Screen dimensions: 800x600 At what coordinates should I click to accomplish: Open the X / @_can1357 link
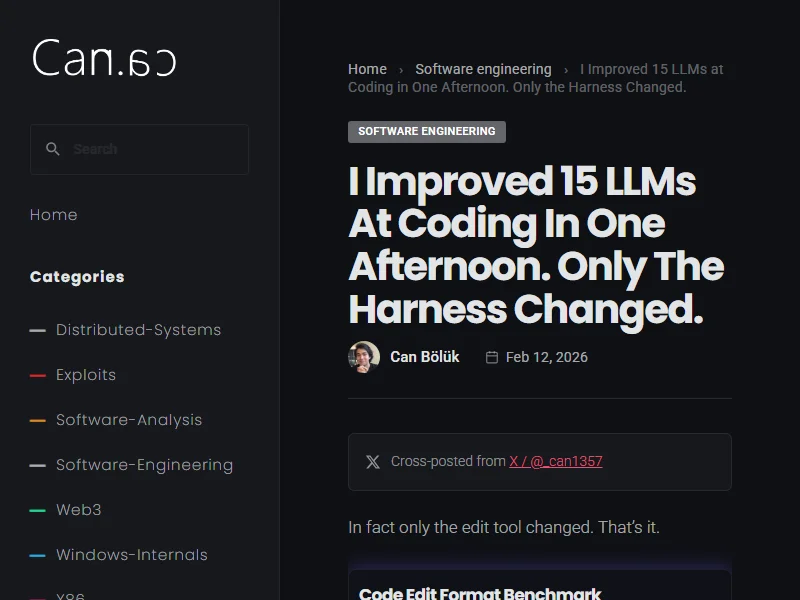(x=556, y=462)
